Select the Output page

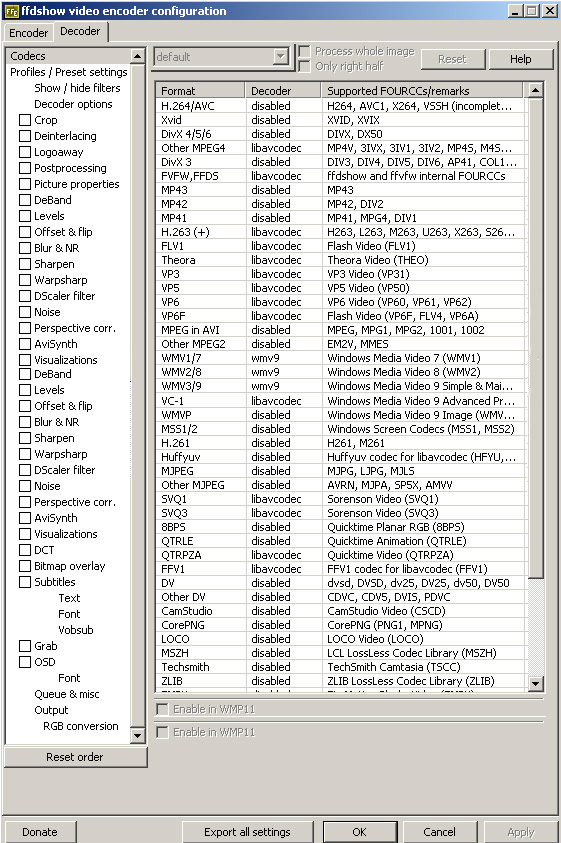(51, 710)
